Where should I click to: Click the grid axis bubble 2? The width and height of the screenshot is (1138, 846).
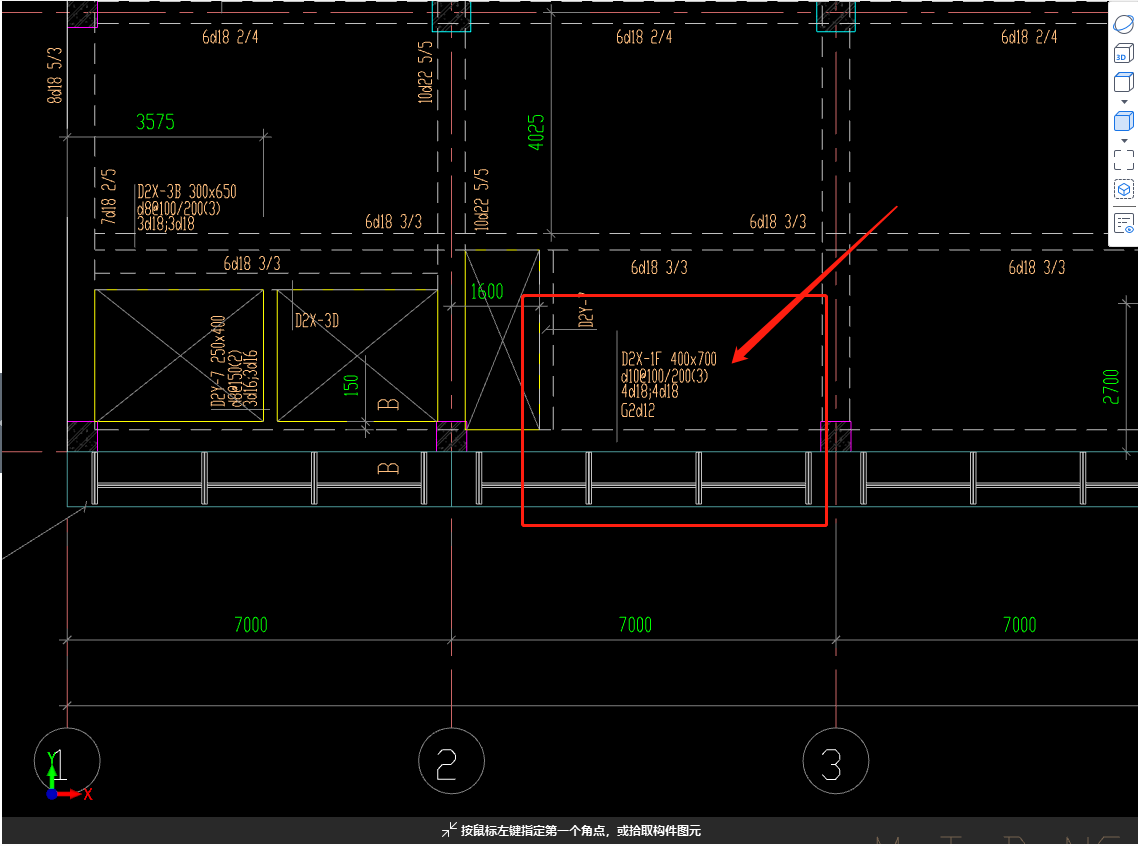(x=451, y=761)
